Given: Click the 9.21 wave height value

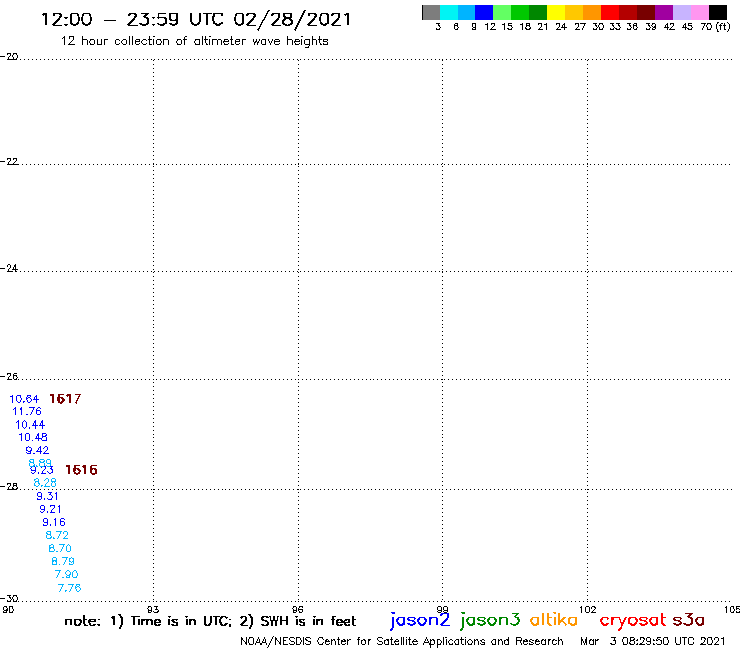Looking at the screenshot, I should (x=50, y=509).
